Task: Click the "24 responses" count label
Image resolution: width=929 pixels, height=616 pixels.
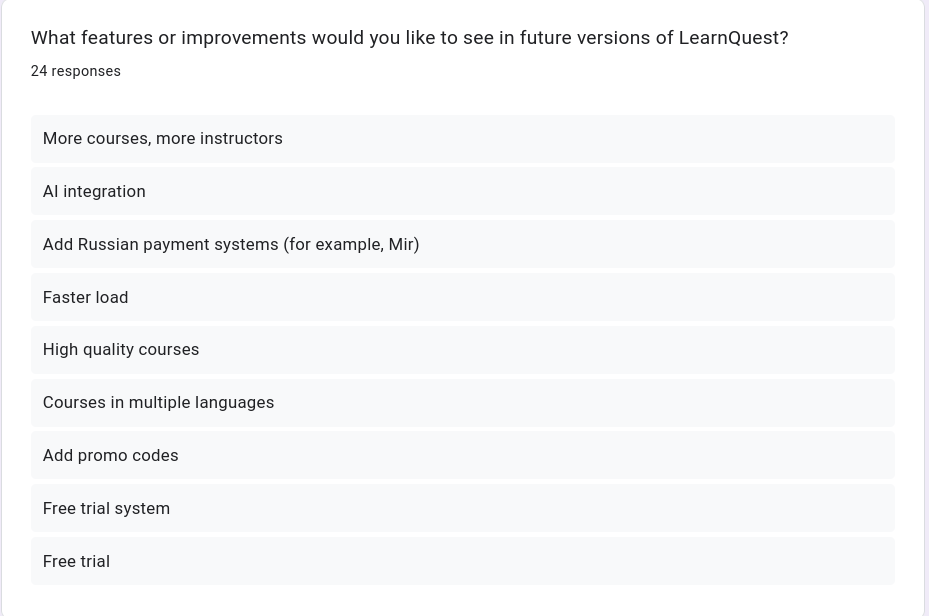Action: (76, 71)
